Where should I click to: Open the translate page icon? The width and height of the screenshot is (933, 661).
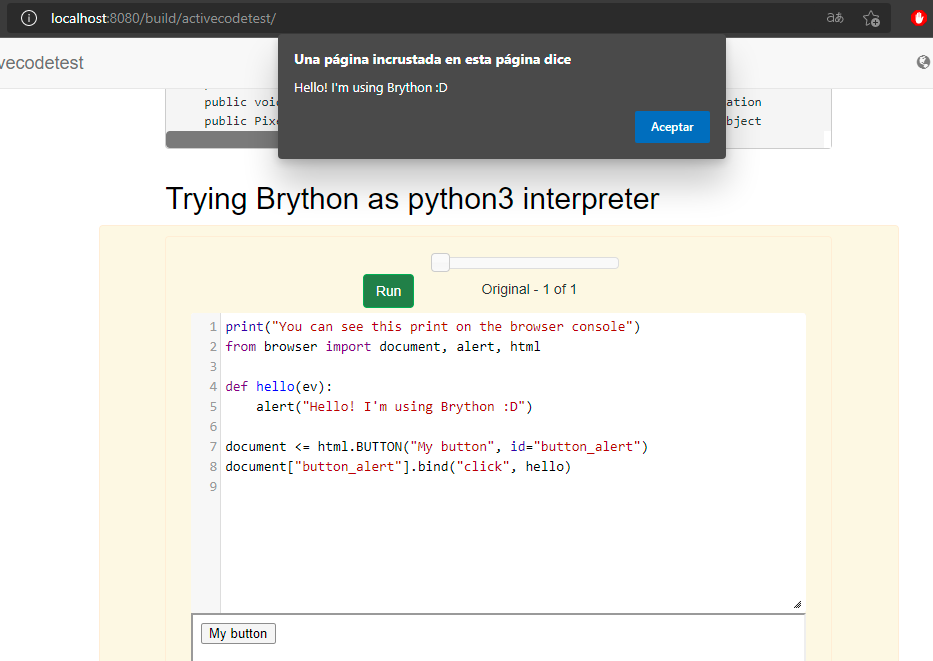click(x=835, y=18)
